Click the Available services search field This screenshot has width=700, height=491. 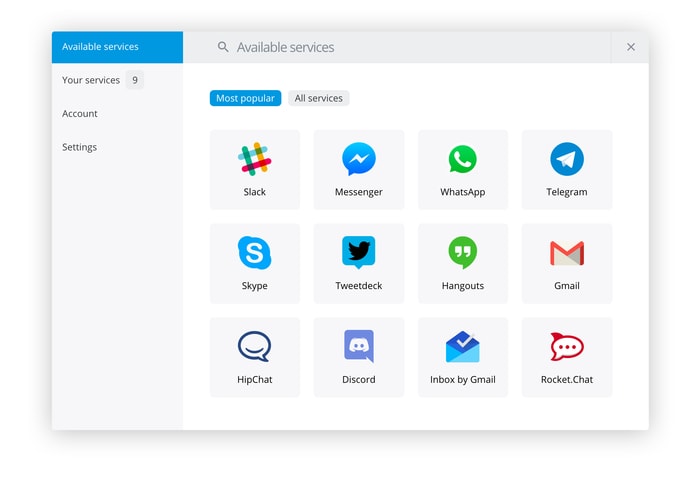(410, 47)
